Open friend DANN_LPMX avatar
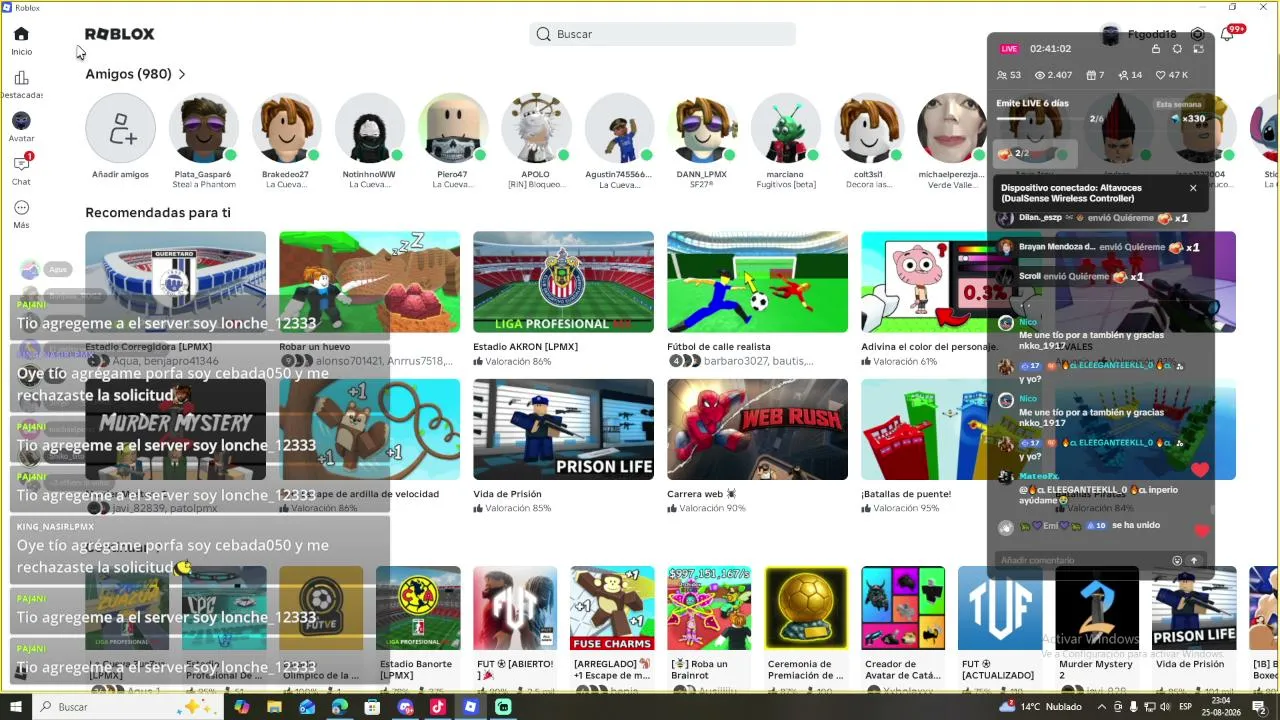1280x720 pixels. (702, 128)
